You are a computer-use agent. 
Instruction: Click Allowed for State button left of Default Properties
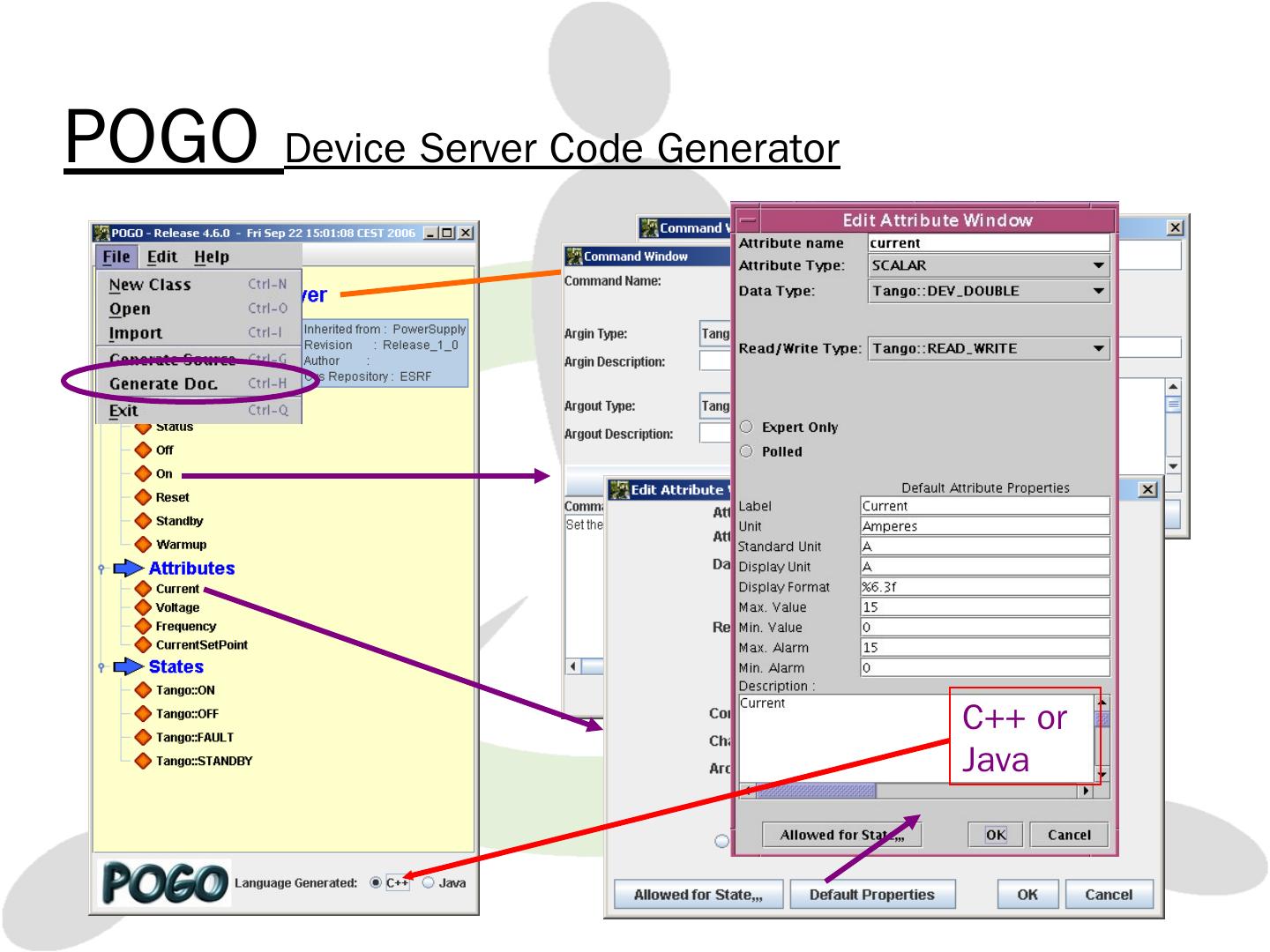698,895
